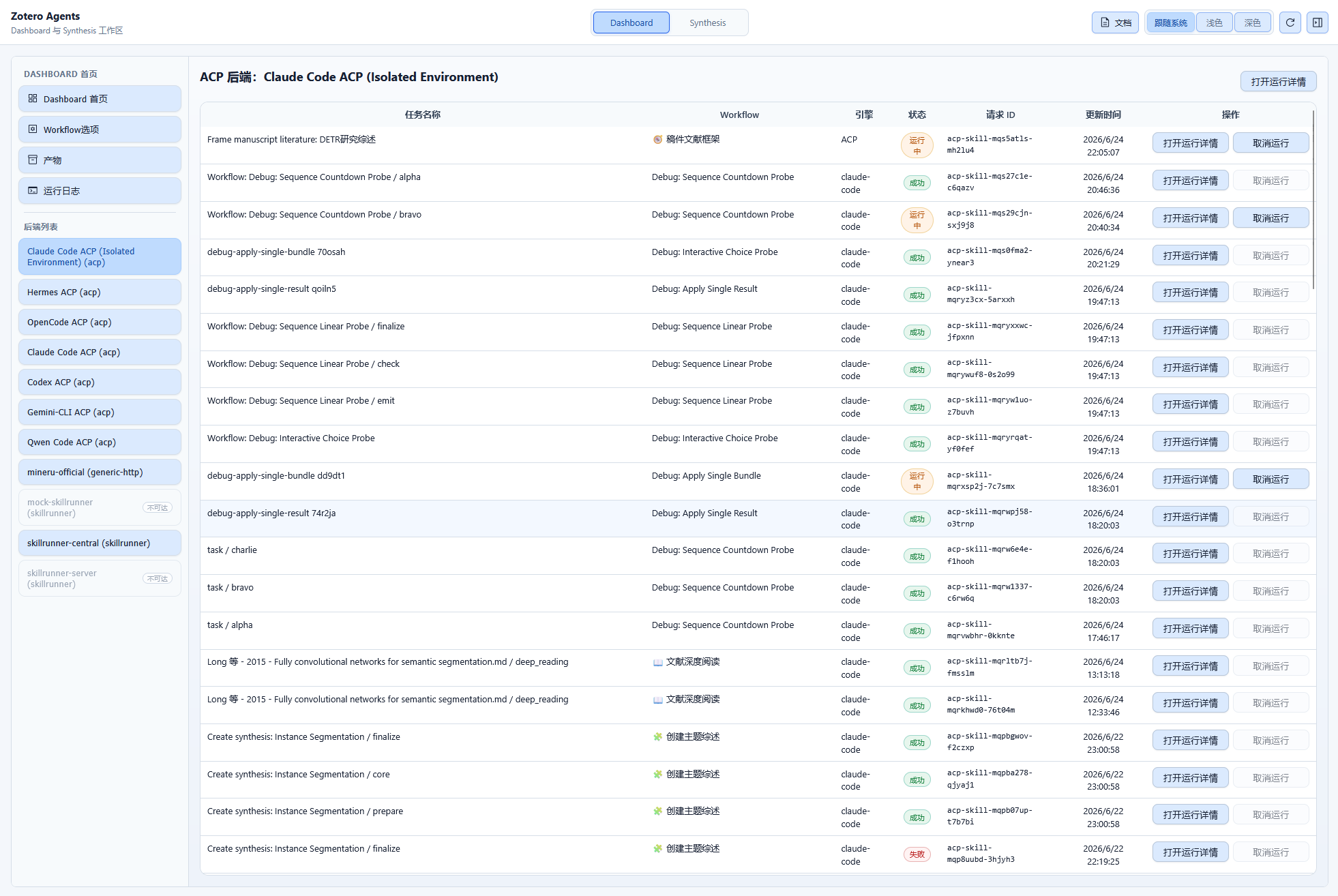Open run details for Sequence Linear Probe / emit
Screen dimensions: 1338x896
pos(1190,404)
